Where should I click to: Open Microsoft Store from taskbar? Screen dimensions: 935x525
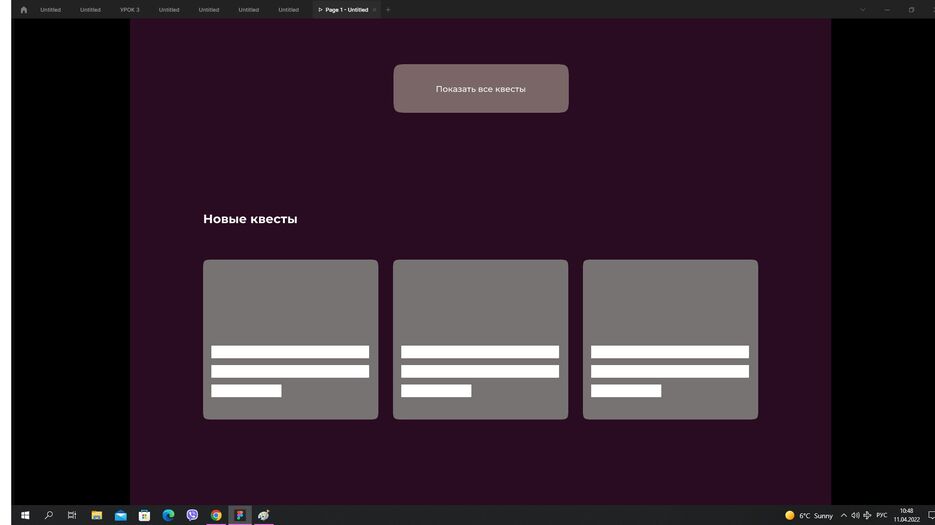click(x=144, y=515)
